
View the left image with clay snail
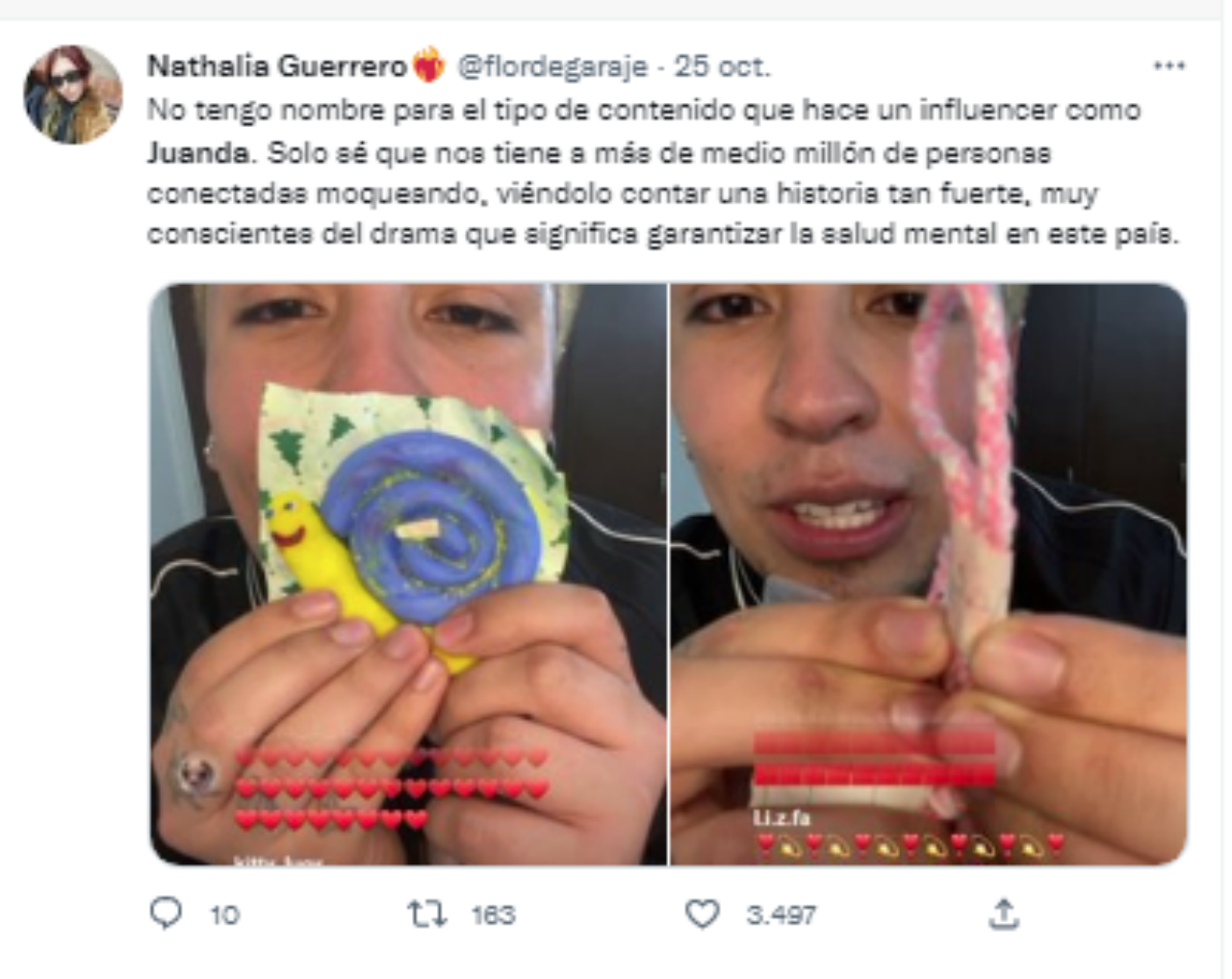pyautogui.click(x=408, y=574)
